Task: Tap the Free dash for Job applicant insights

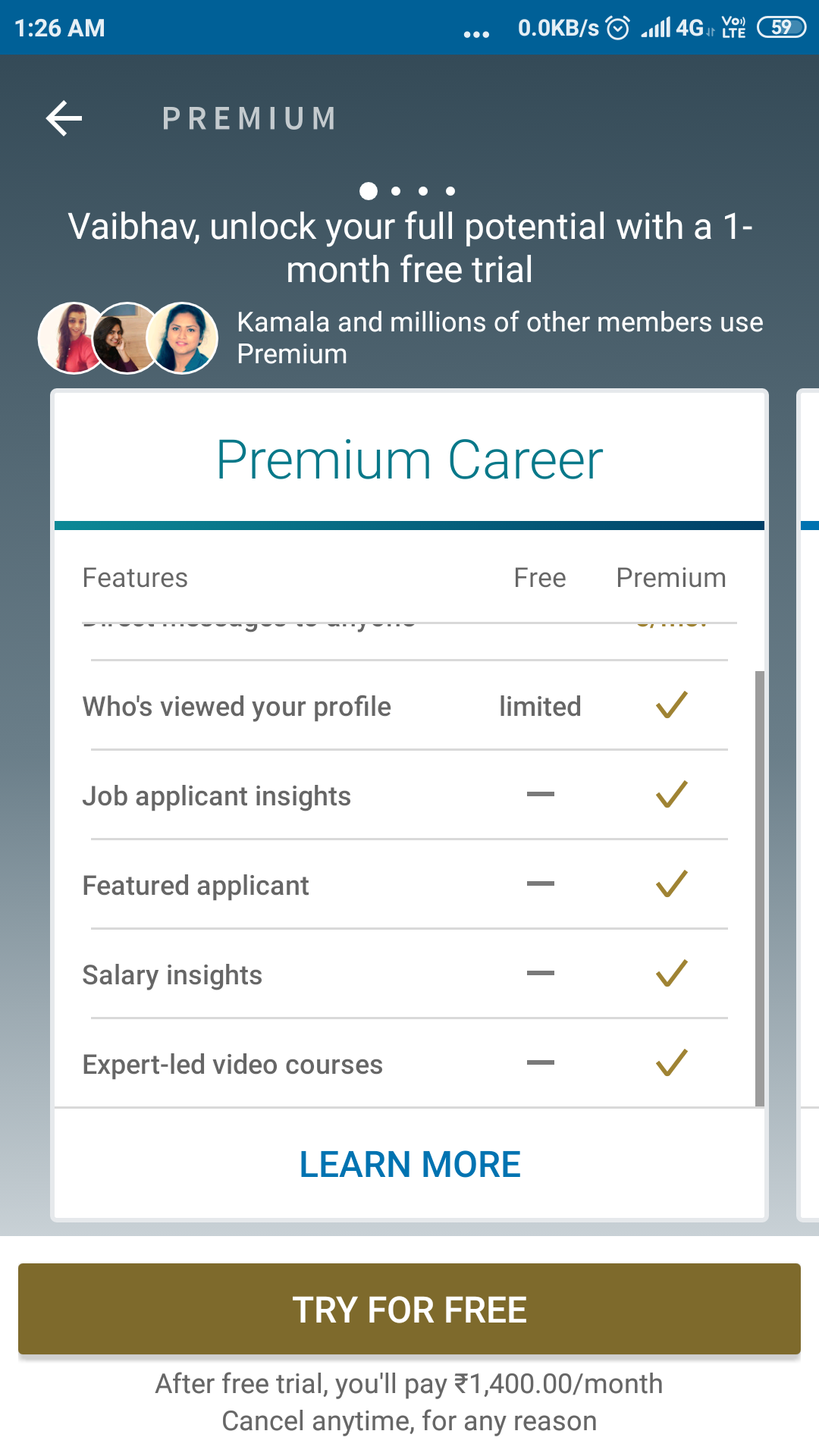Action: (x=540, y=795)
